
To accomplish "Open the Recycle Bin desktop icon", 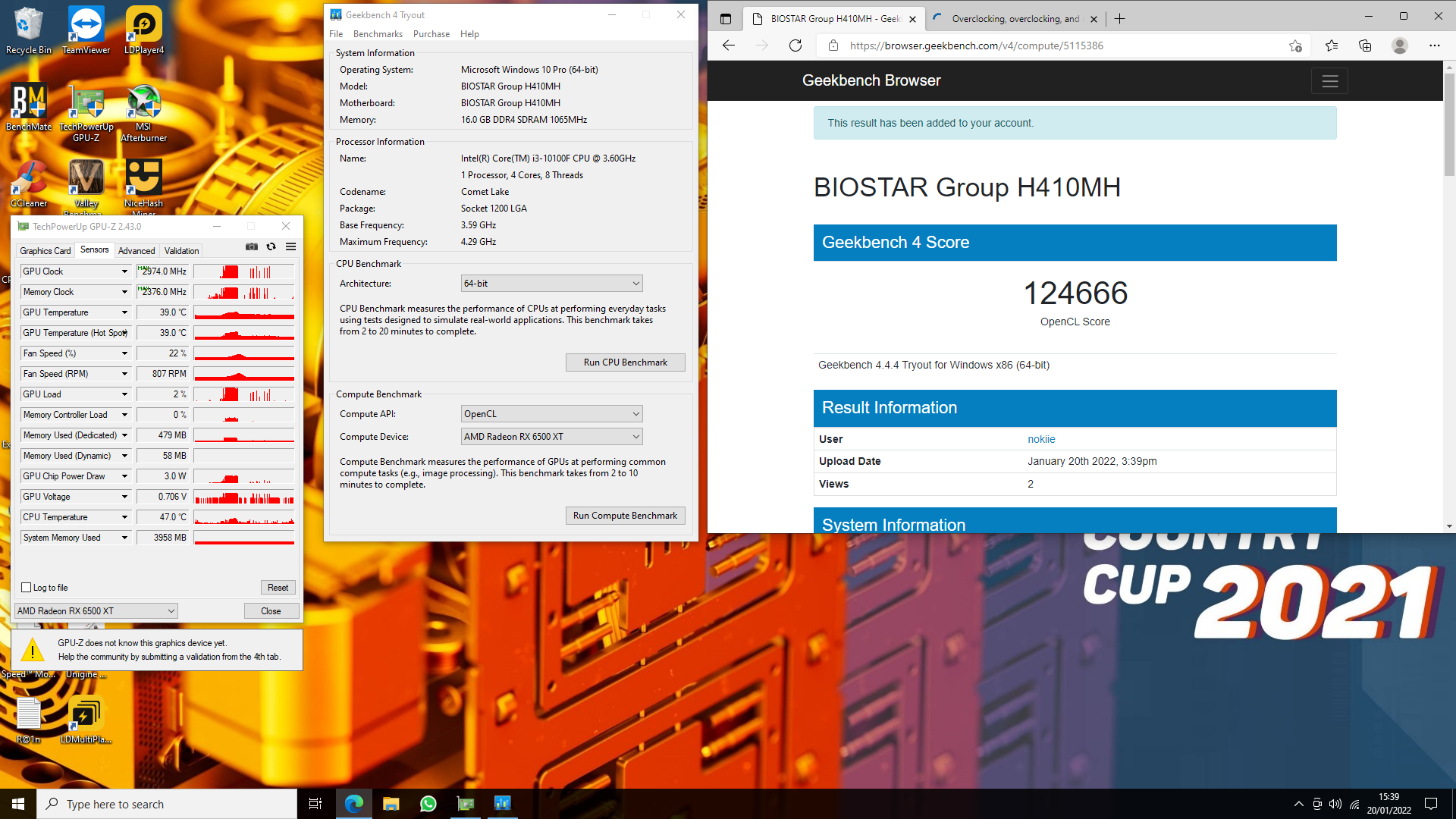I will pos(28,30).
